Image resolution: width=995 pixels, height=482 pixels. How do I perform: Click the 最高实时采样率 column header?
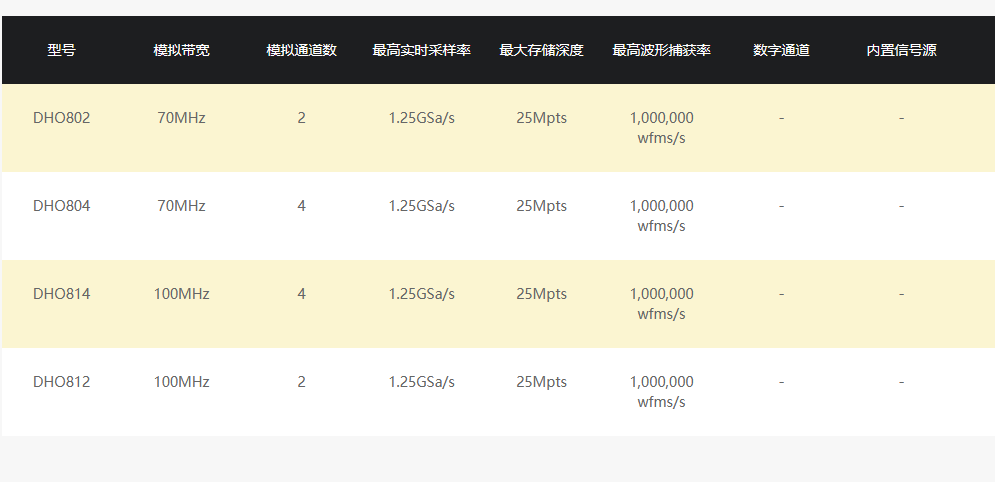[x=421, y=50]
